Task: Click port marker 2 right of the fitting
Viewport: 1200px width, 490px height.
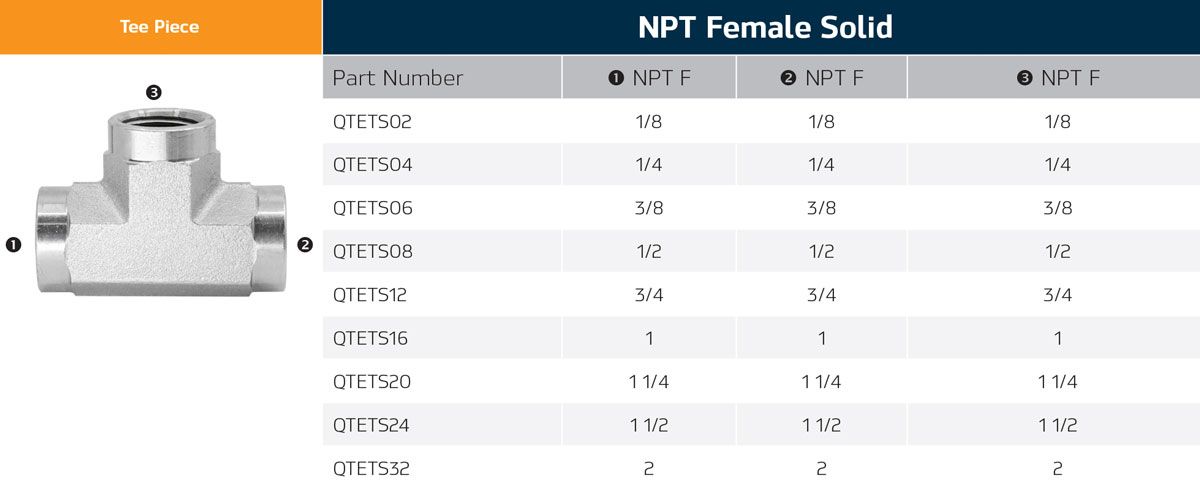Action: click(305, 244)
